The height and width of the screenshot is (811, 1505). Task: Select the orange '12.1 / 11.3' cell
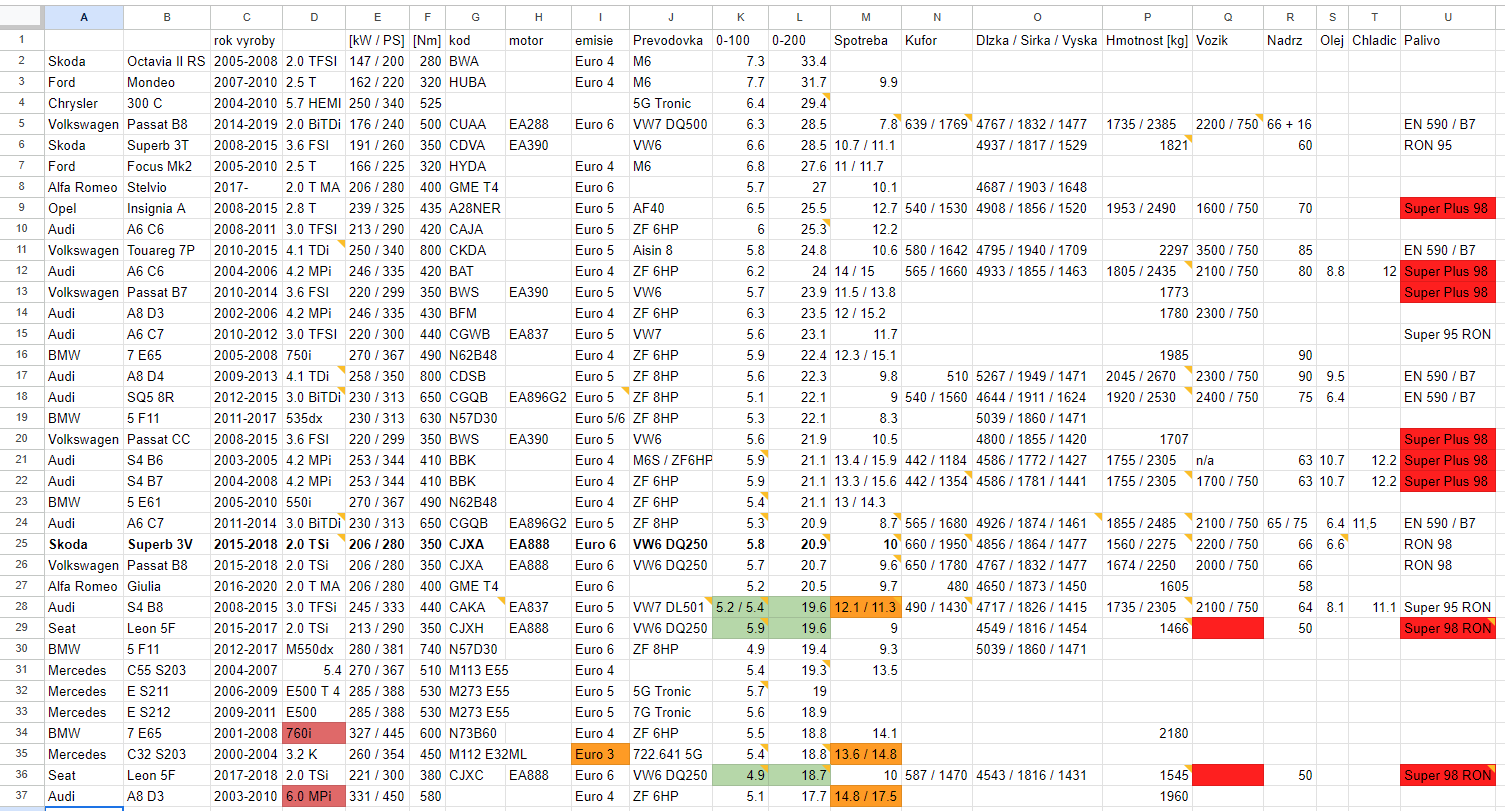click(x=866, y=607)
